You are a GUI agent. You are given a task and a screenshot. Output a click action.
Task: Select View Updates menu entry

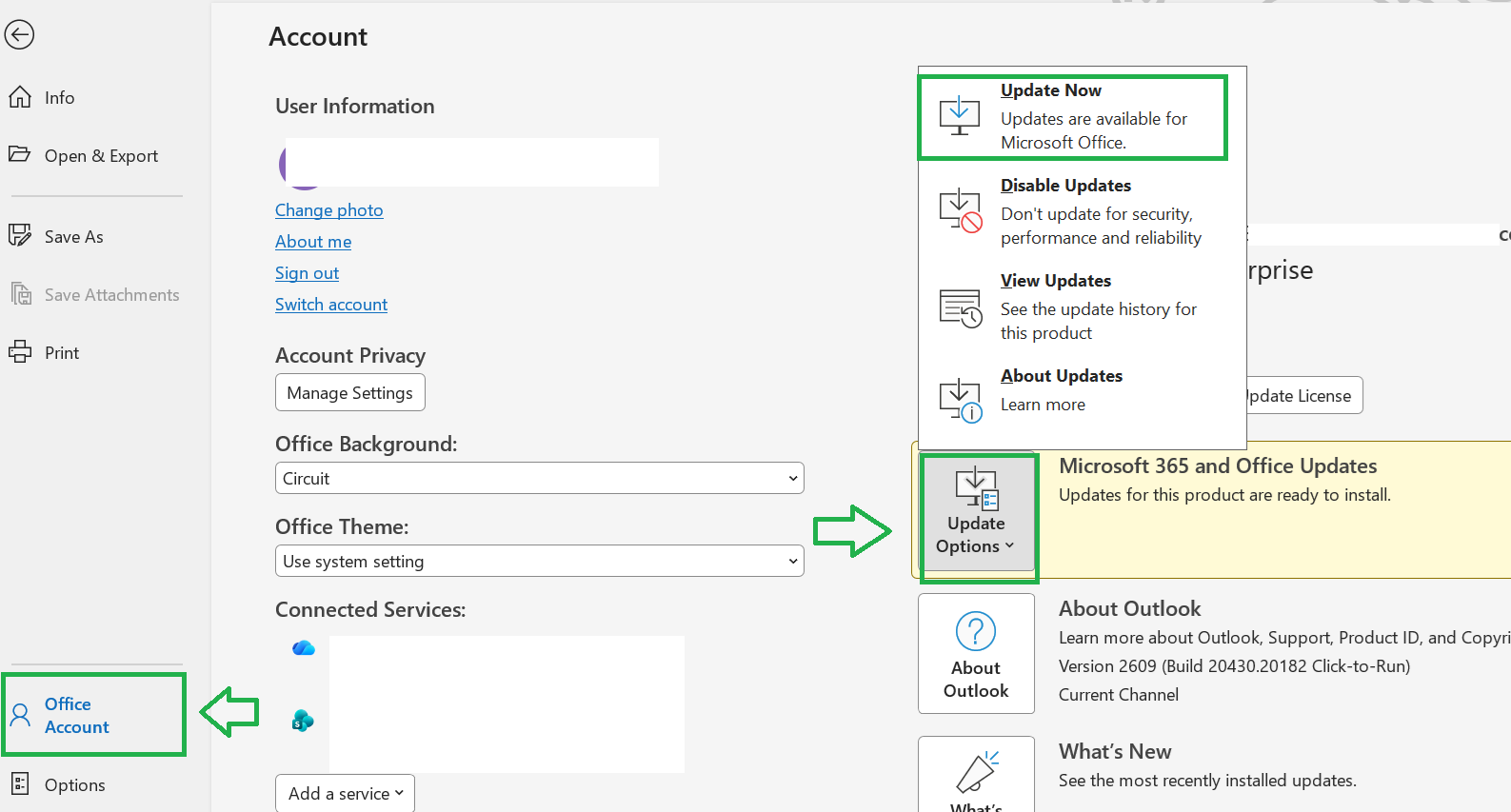[x=1099, y=307]
